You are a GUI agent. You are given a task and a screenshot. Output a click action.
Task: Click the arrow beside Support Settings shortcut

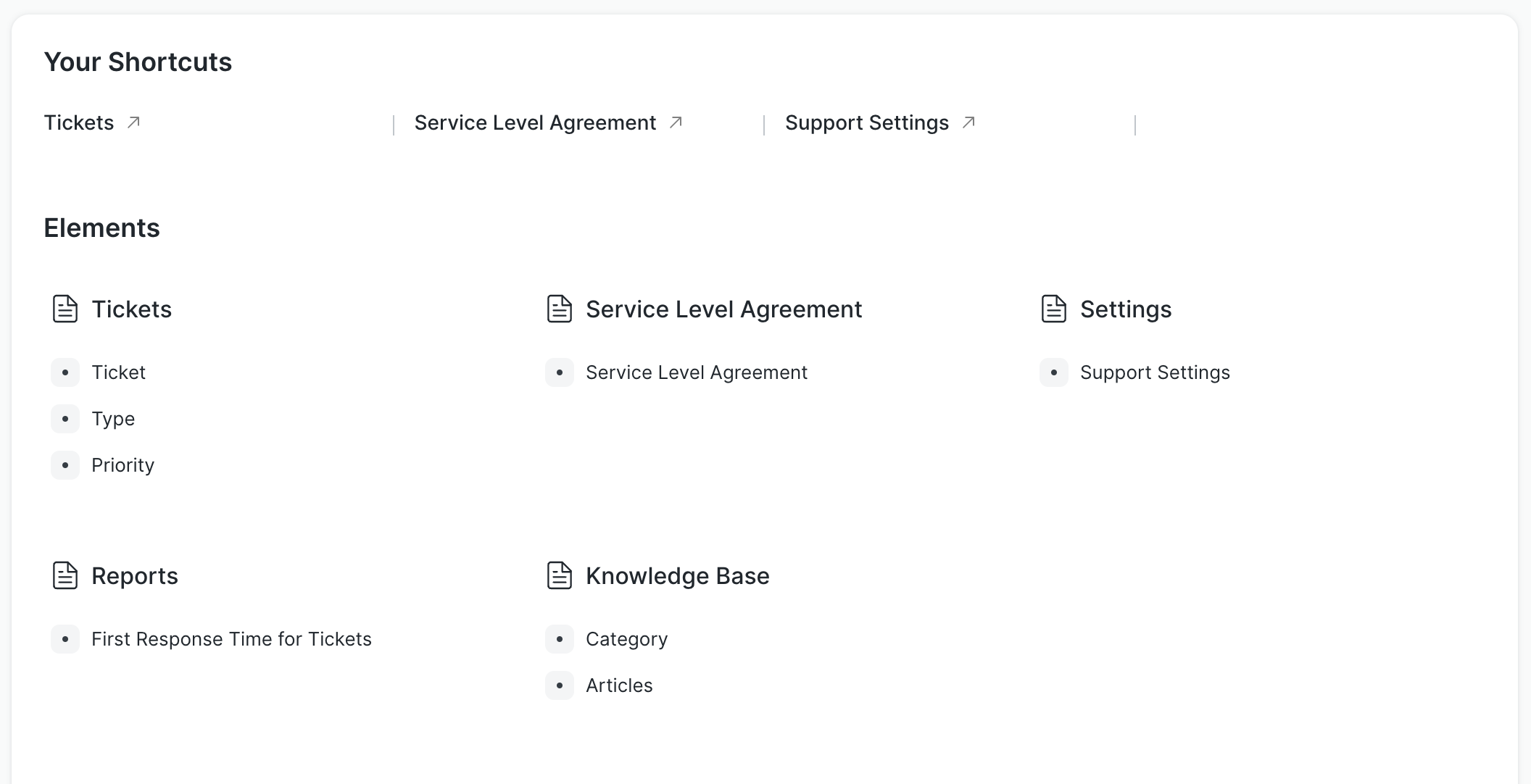tap(968, 123)
